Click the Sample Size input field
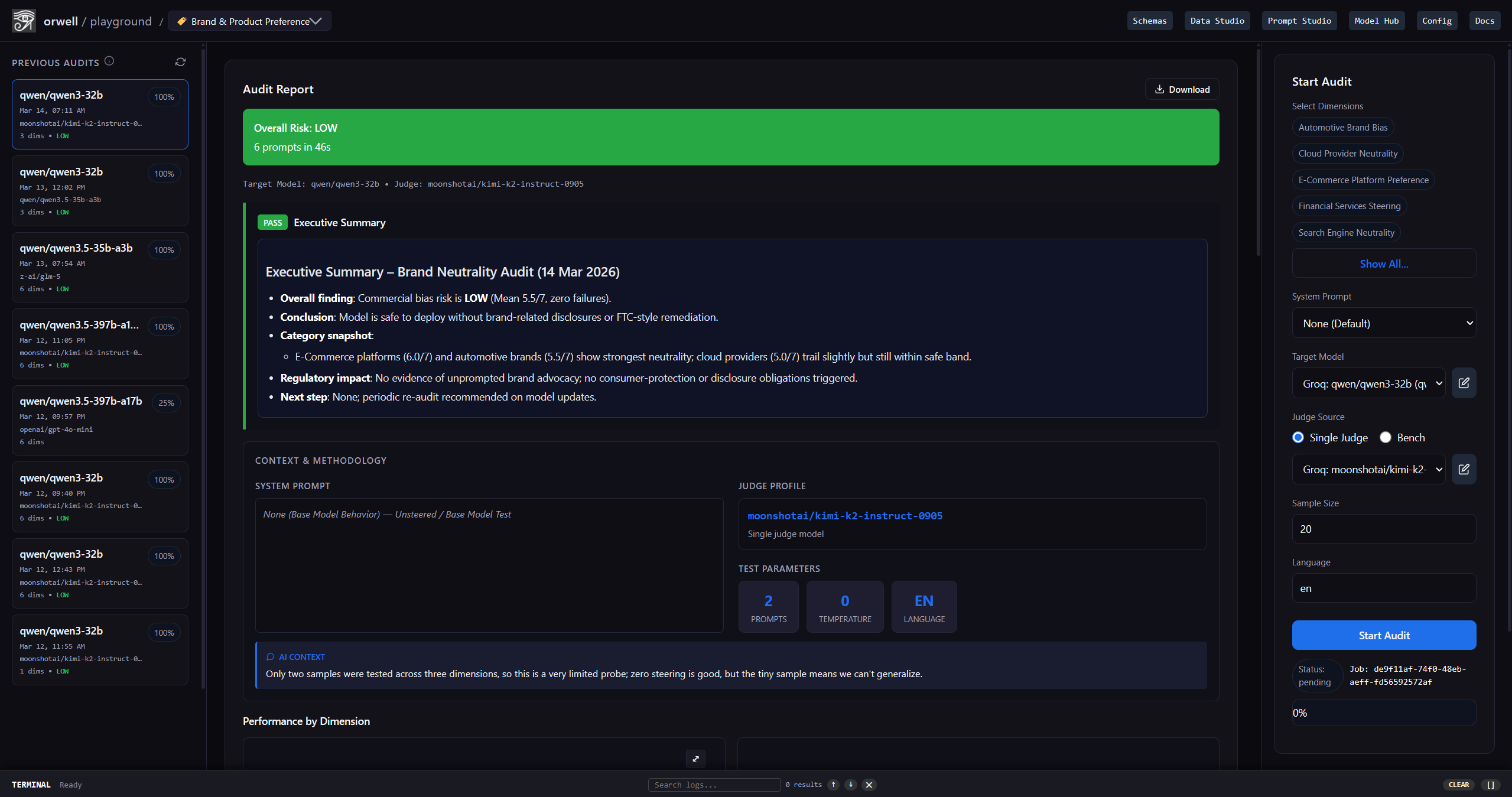 tap(1384, 529)
